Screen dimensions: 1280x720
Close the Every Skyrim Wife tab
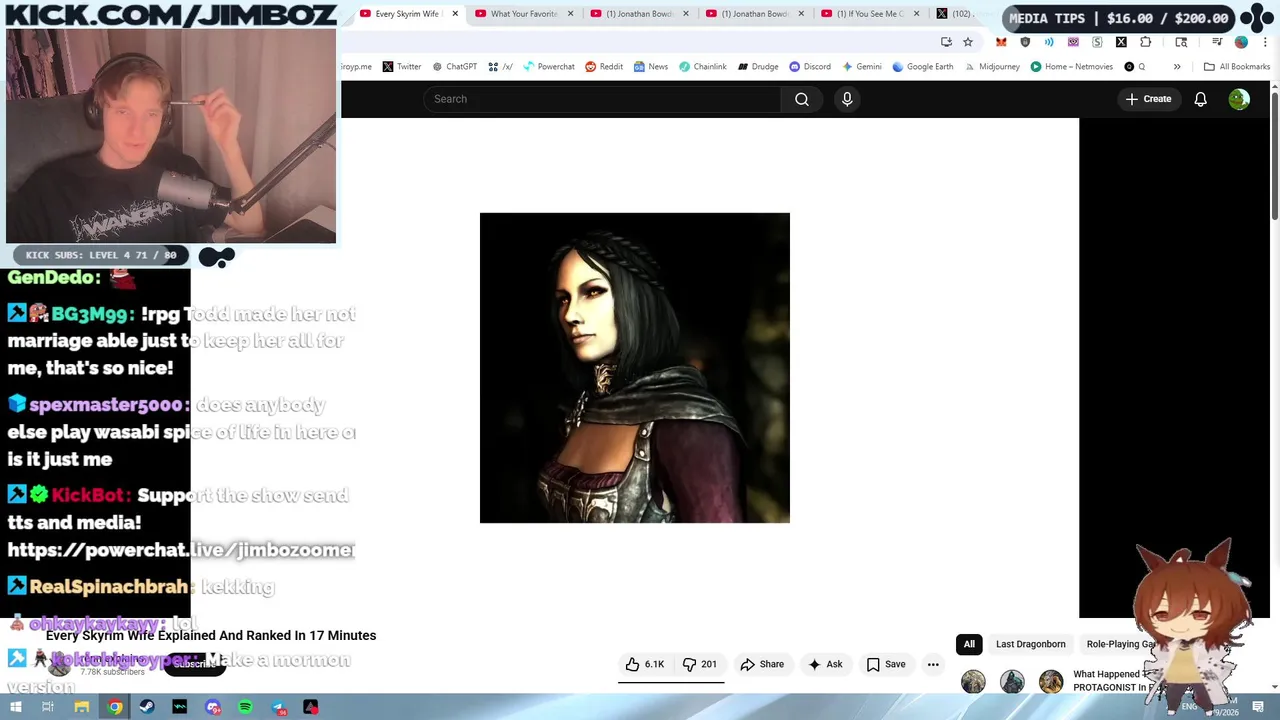coord(455,14)
